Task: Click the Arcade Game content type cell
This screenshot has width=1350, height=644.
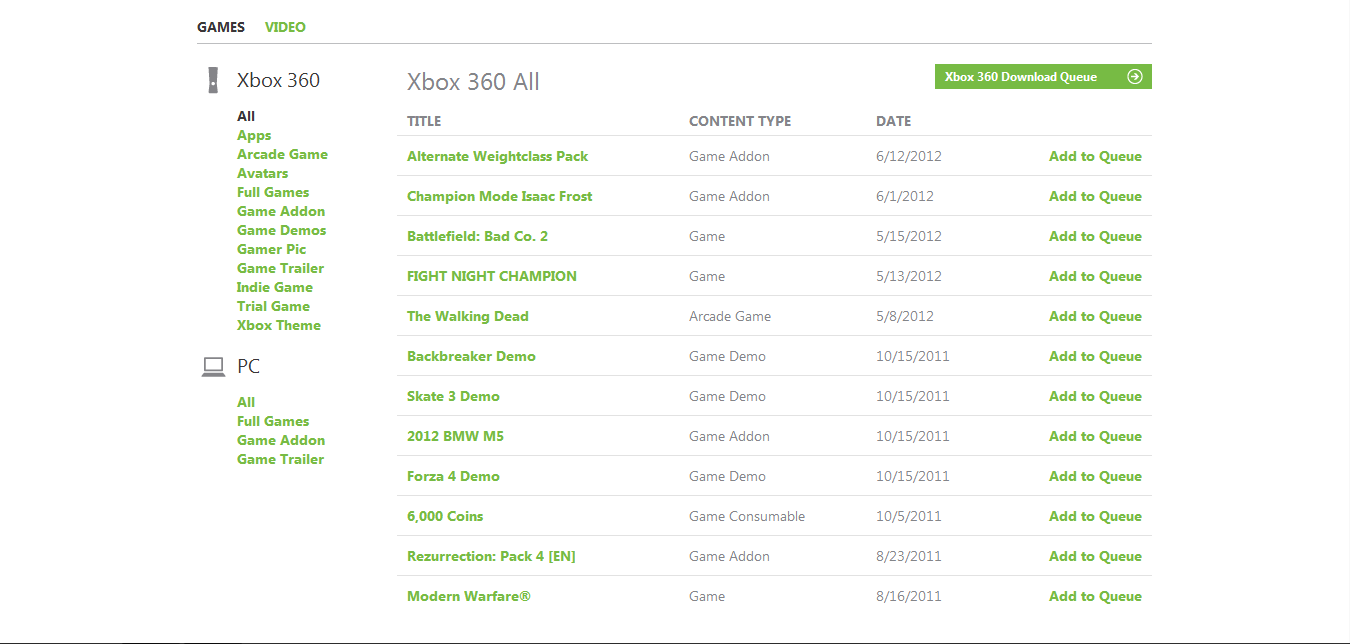Action: [x=730, y=316]
